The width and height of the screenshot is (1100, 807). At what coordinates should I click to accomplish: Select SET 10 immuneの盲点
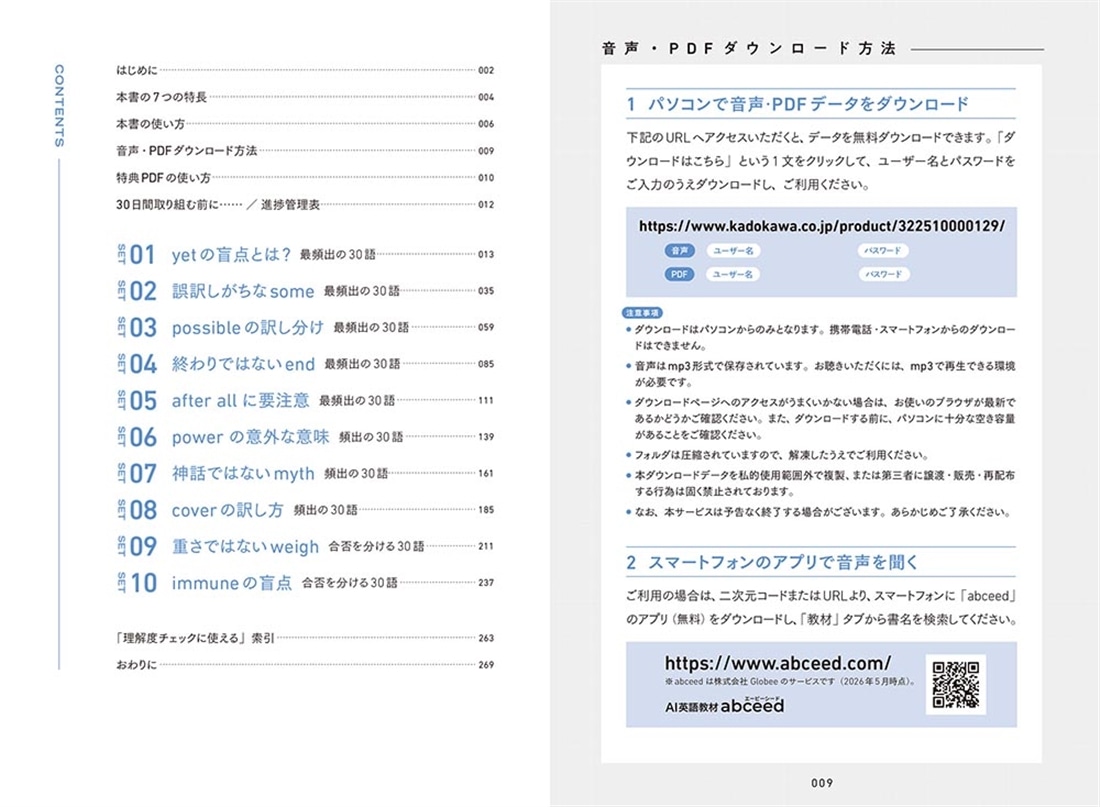pos(304,582)
